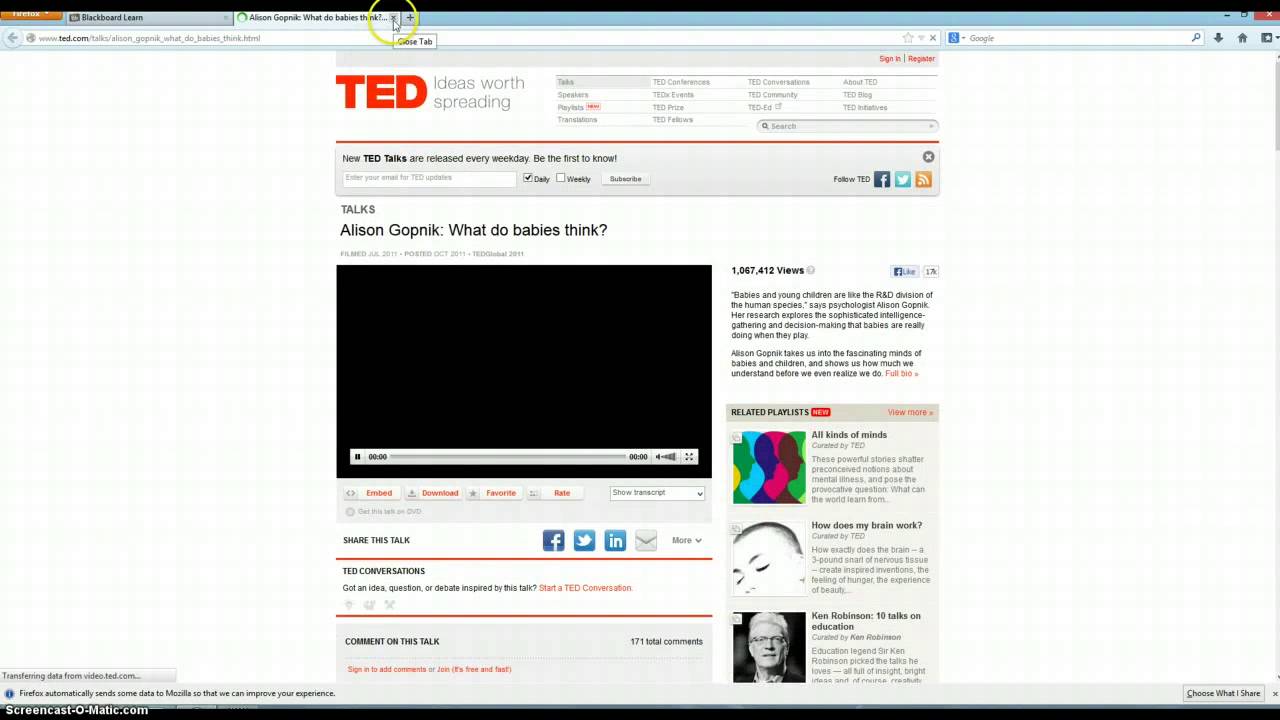
Task: Share this talk on Facebook
Action: point(553,541)
